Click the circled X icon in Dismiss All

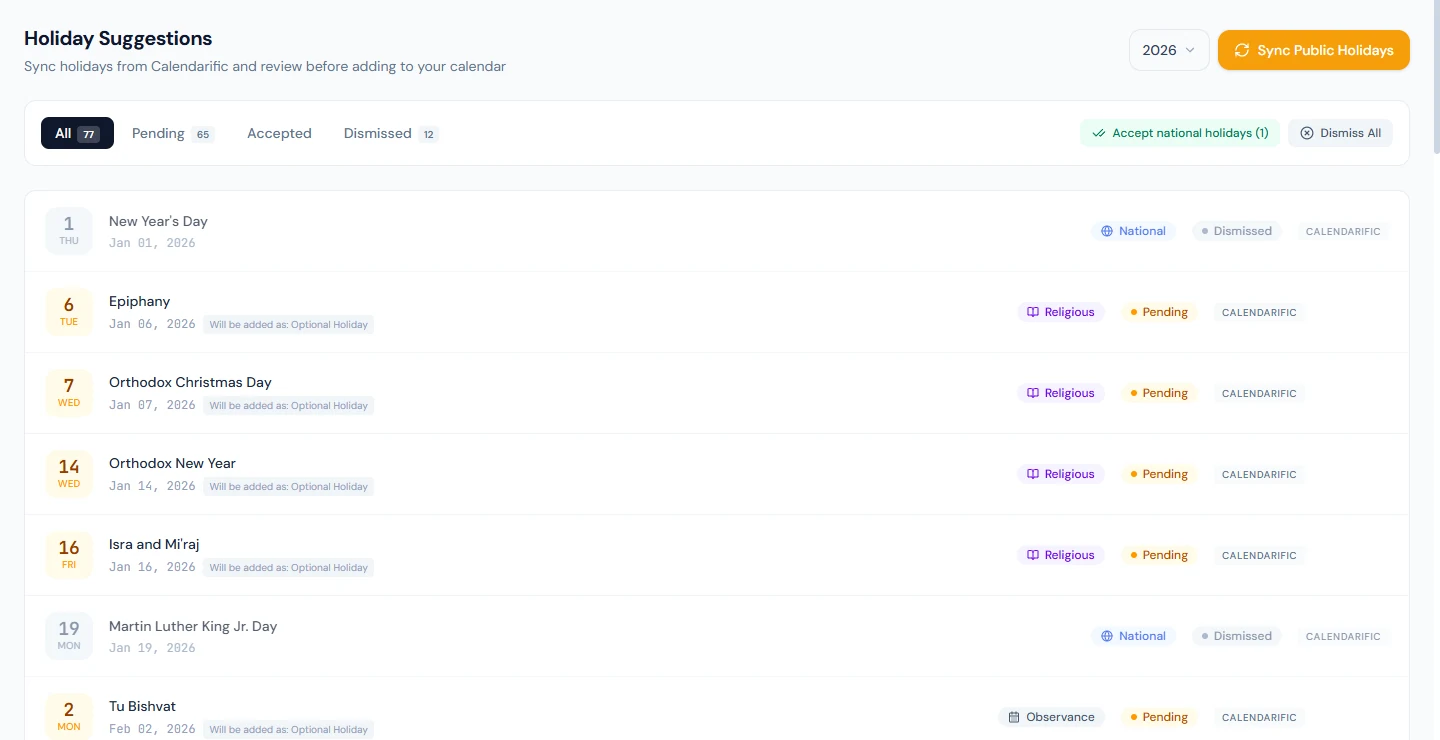pyautogui.click(x=1307, y=133)
